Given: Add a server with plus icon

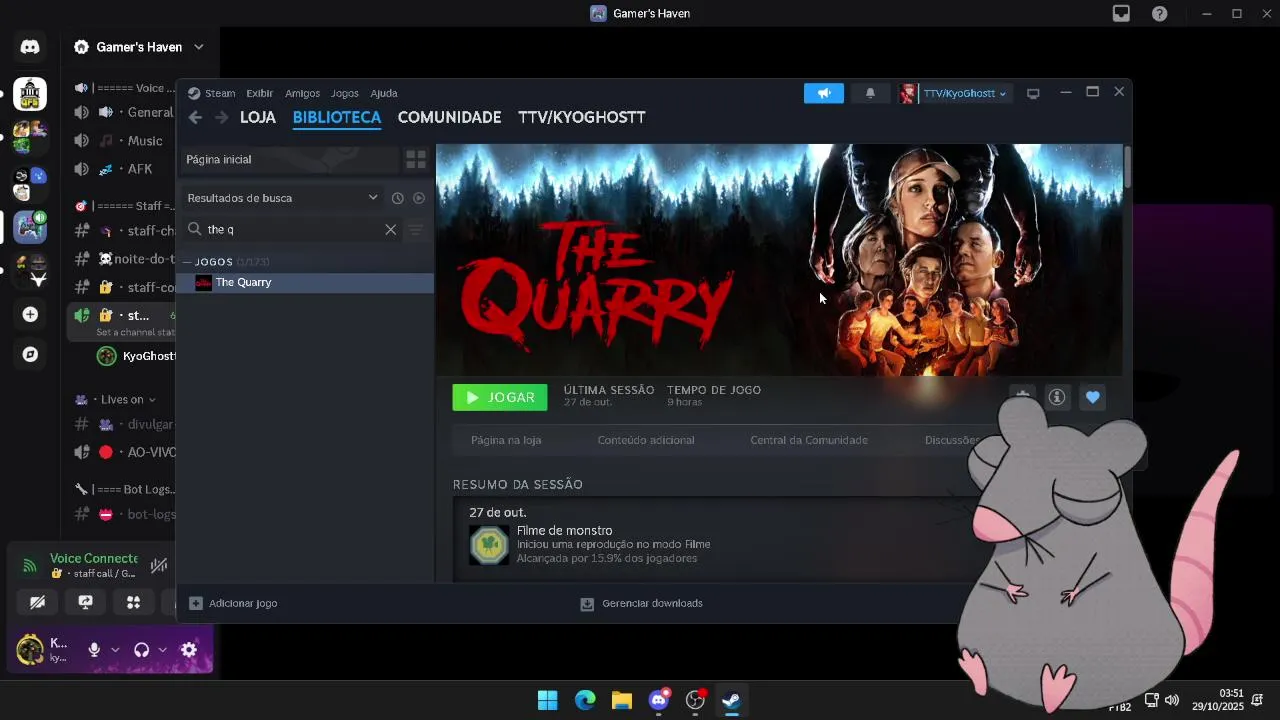Looking at the screenshot, I should pos(30,314).
